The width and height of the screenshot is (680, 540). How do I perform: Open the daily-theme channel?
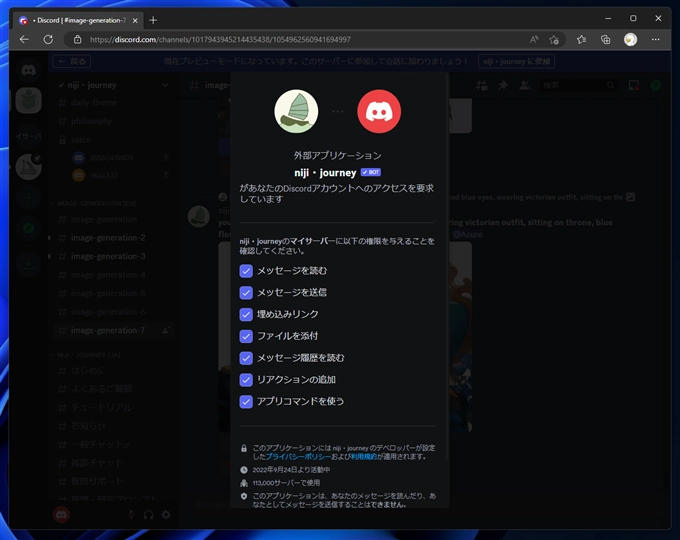[x=113, y=103]
